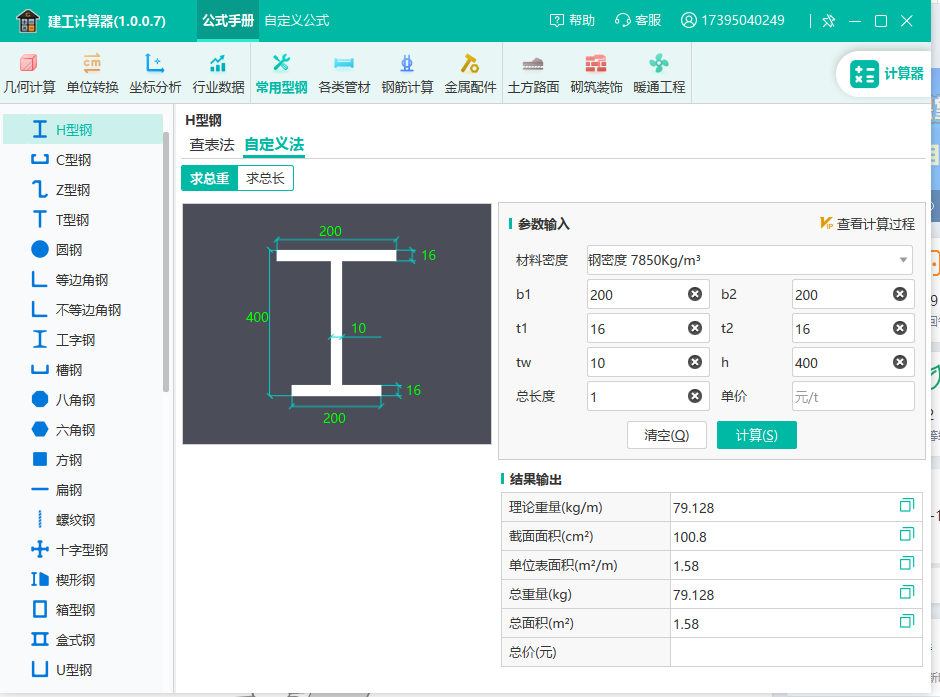Image resolution: width=940 pixels, height=697 pixels.
Task: Open the 钢筋计算 rebar calculation tool
Action: point(407,73)
